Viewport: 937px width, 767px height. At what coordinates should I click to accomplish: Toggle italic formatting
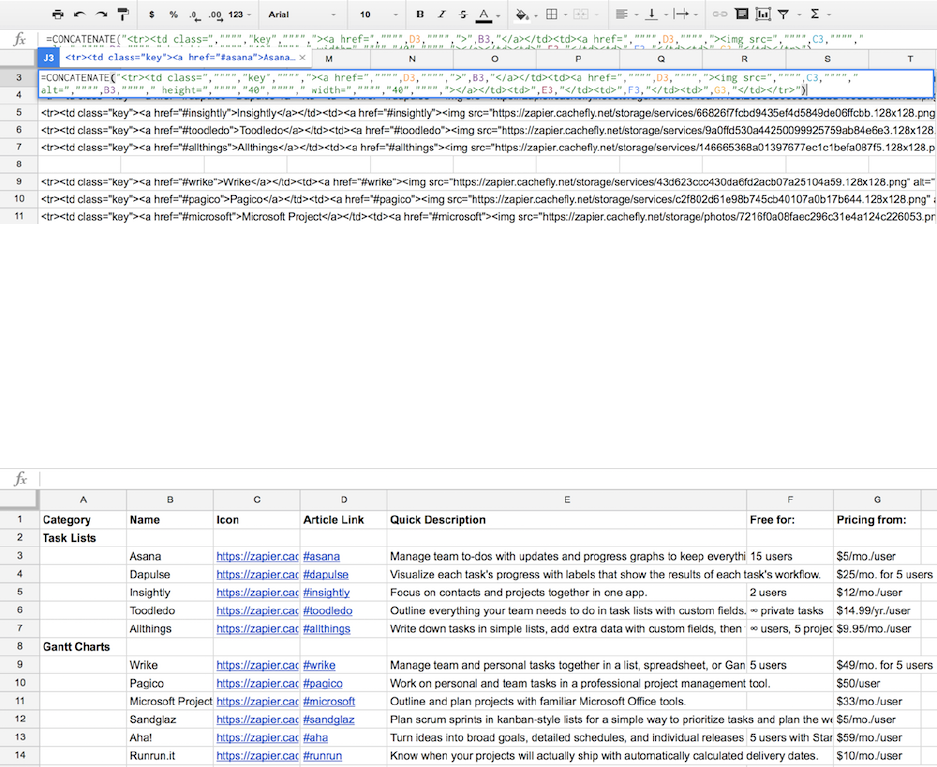[442, 14]
